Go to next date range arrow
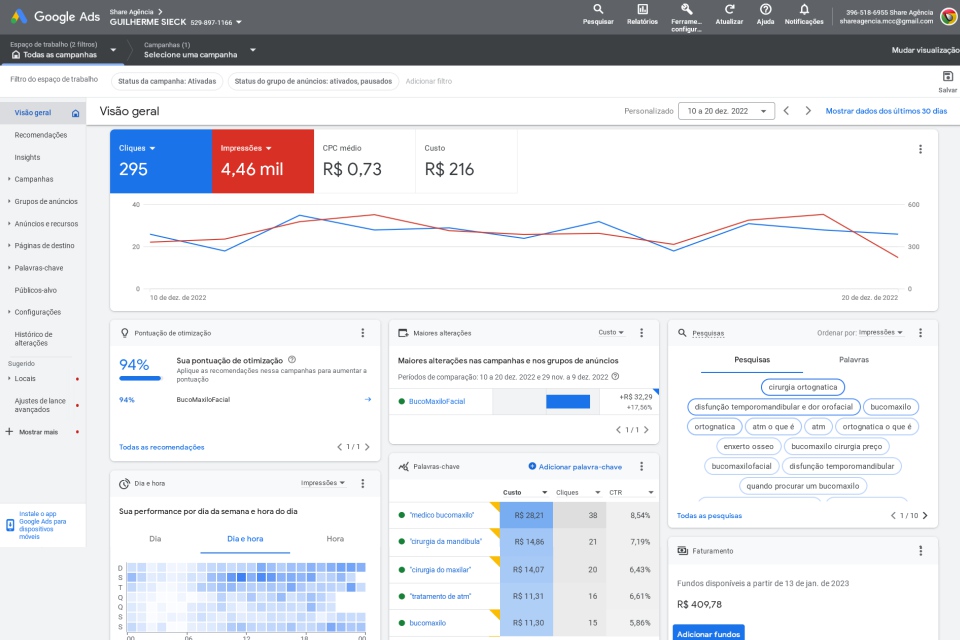The width and height of the screenshot is (960, 640). 808,111
